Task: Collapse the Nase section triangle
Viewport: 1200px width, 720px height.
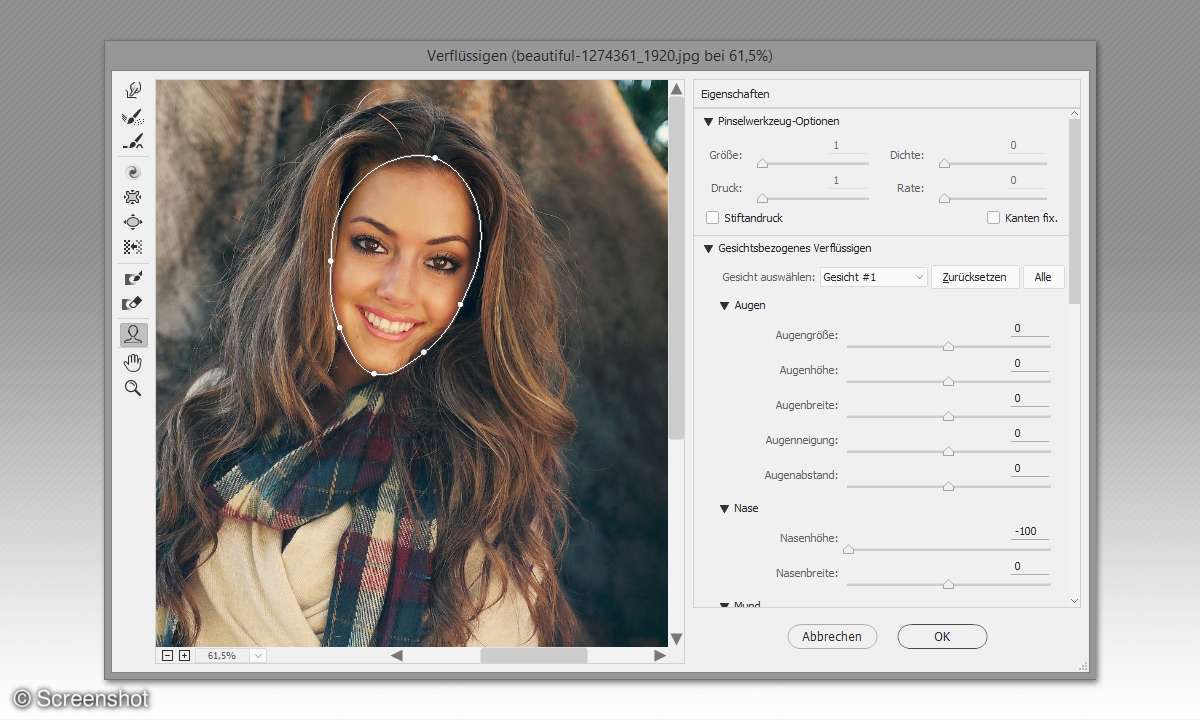Action: [x=725, y=509]
